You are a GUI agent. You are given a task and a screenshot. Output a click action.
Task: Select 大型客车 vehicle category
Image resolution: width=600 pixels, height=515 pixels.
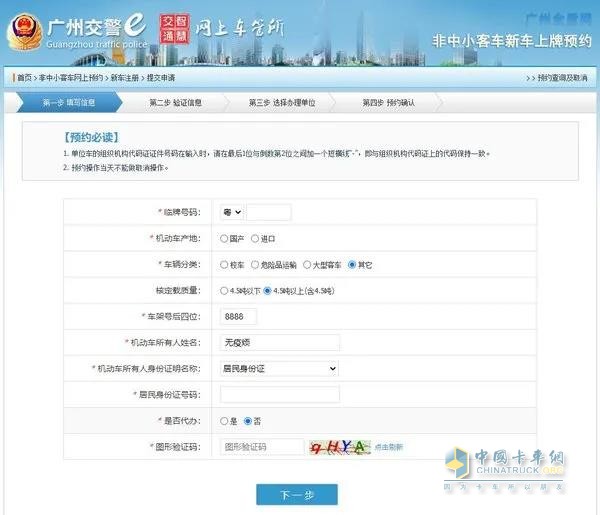coord(308,265)
